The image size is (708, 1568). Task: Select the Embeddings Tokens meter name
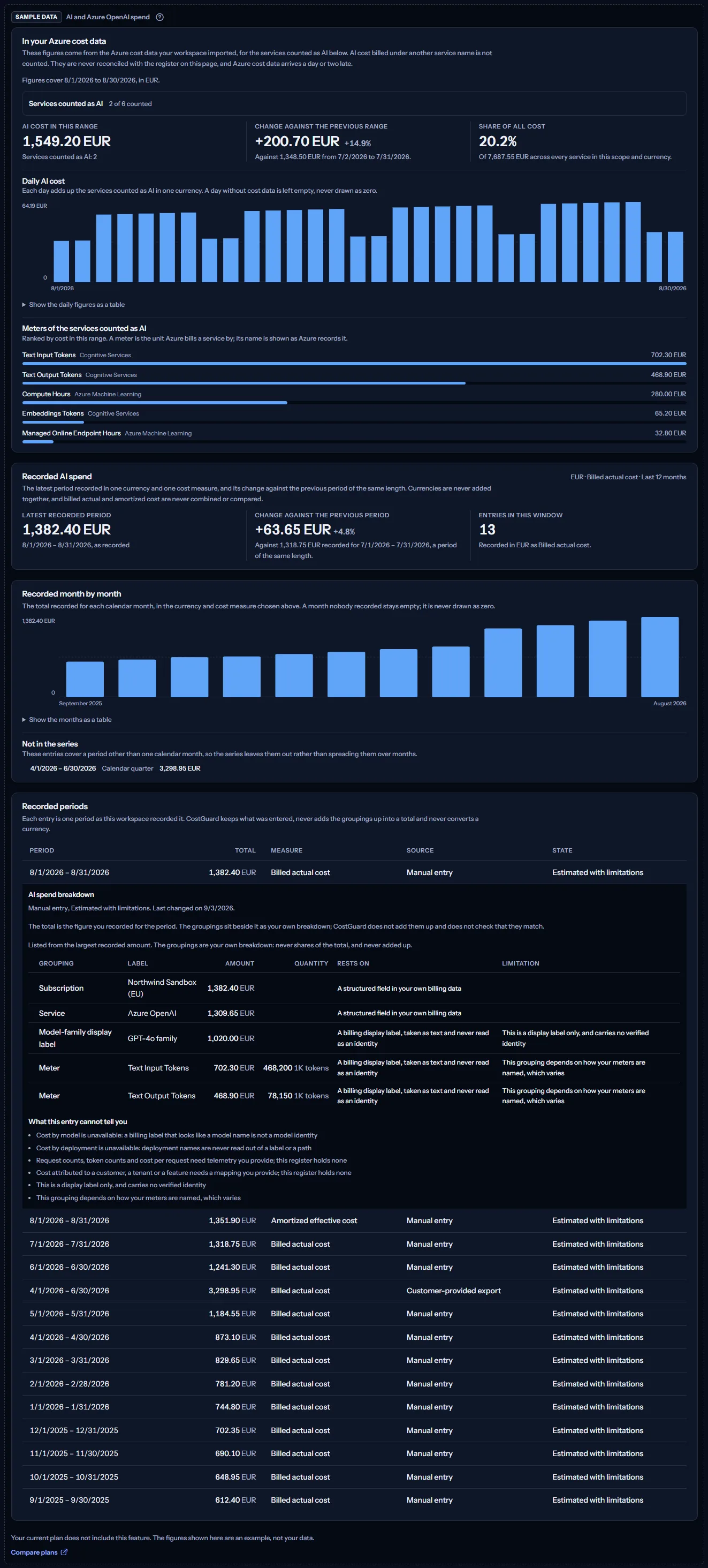53,413
